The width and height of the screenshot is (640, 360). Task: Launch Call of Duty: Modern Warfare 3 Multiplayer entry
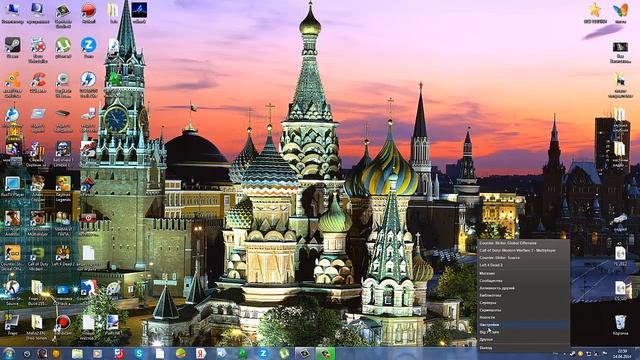point(524,251)
